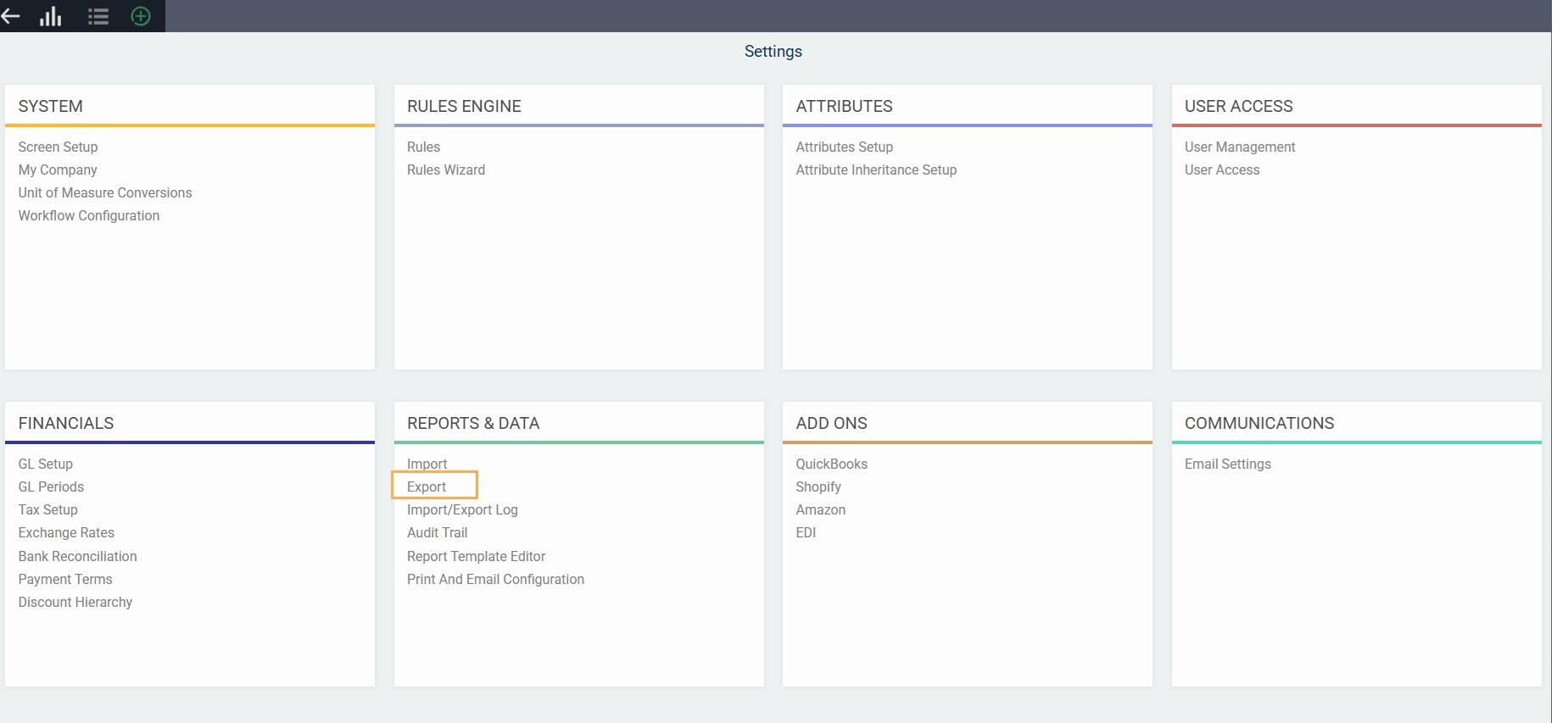This screenshot has height=723, width=1568.
Task: Click the back arrow icon
Action: (11, 16)
